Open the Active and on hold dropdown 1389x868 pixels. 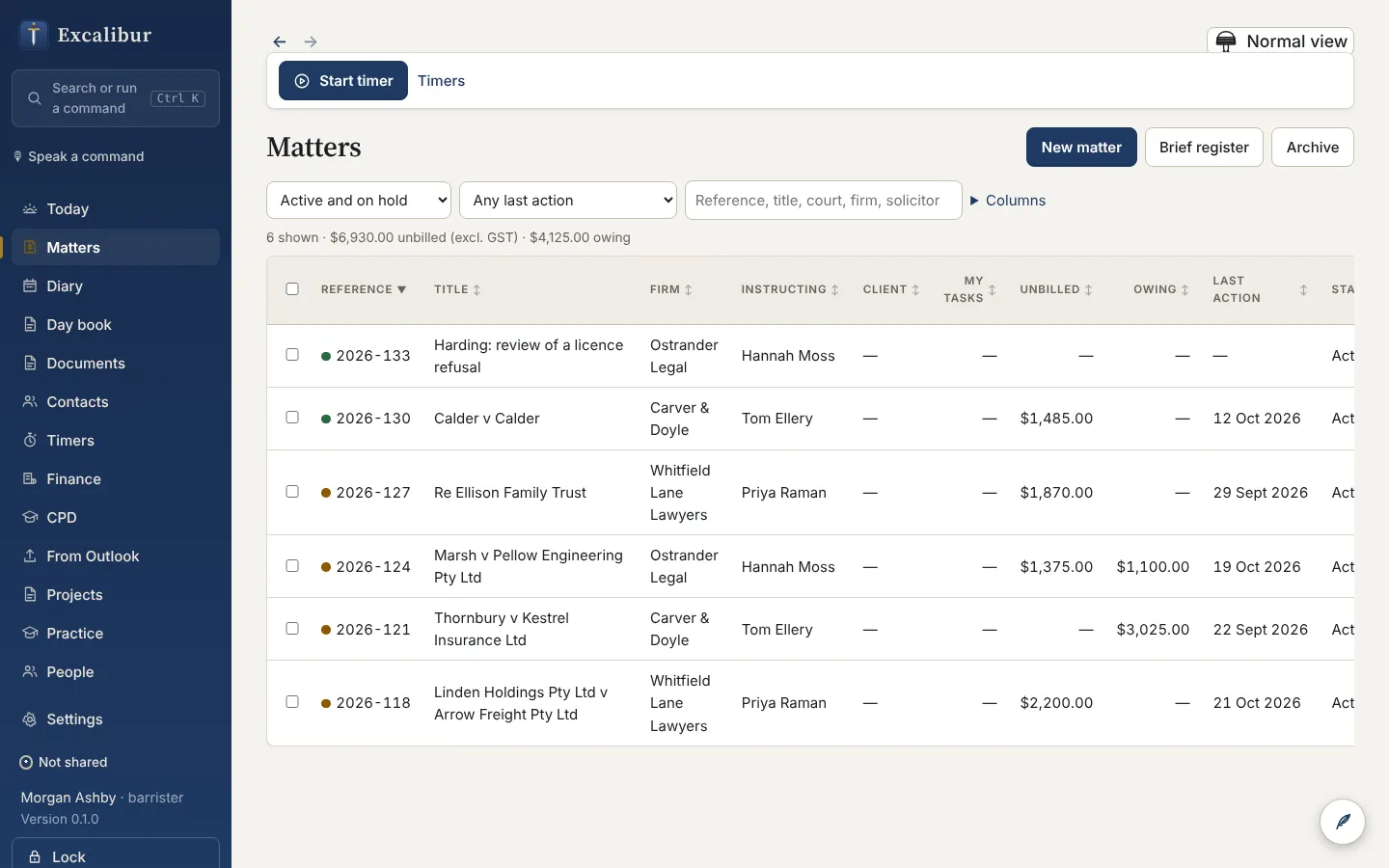click(x=359, y=201)
